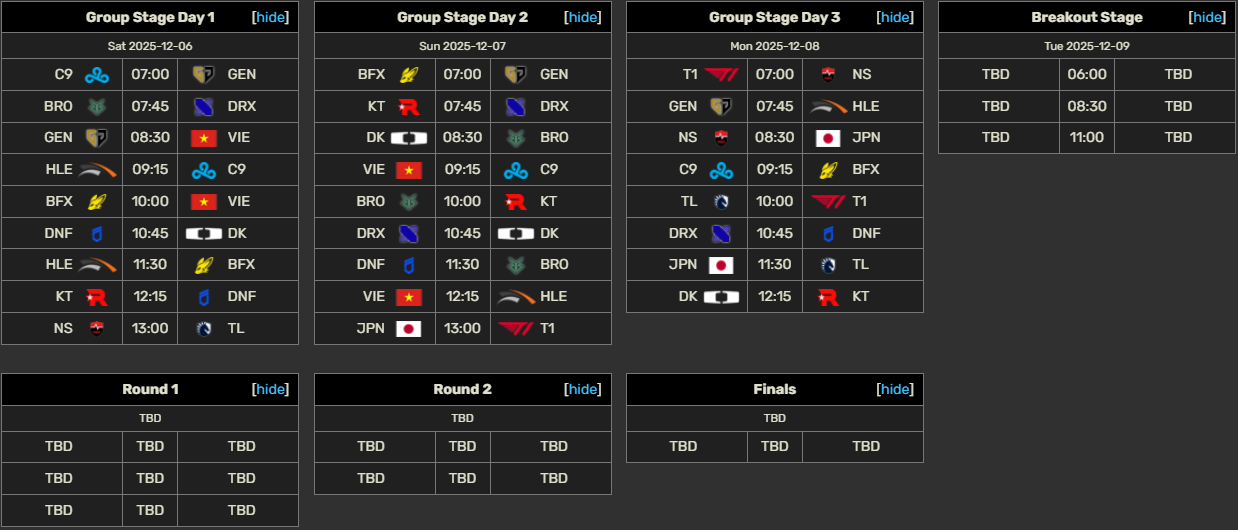Viewport: 1238px width, 530px height.
Task: Select the 06:00 Breakout Stage match time
Action: pos(1087,74)
